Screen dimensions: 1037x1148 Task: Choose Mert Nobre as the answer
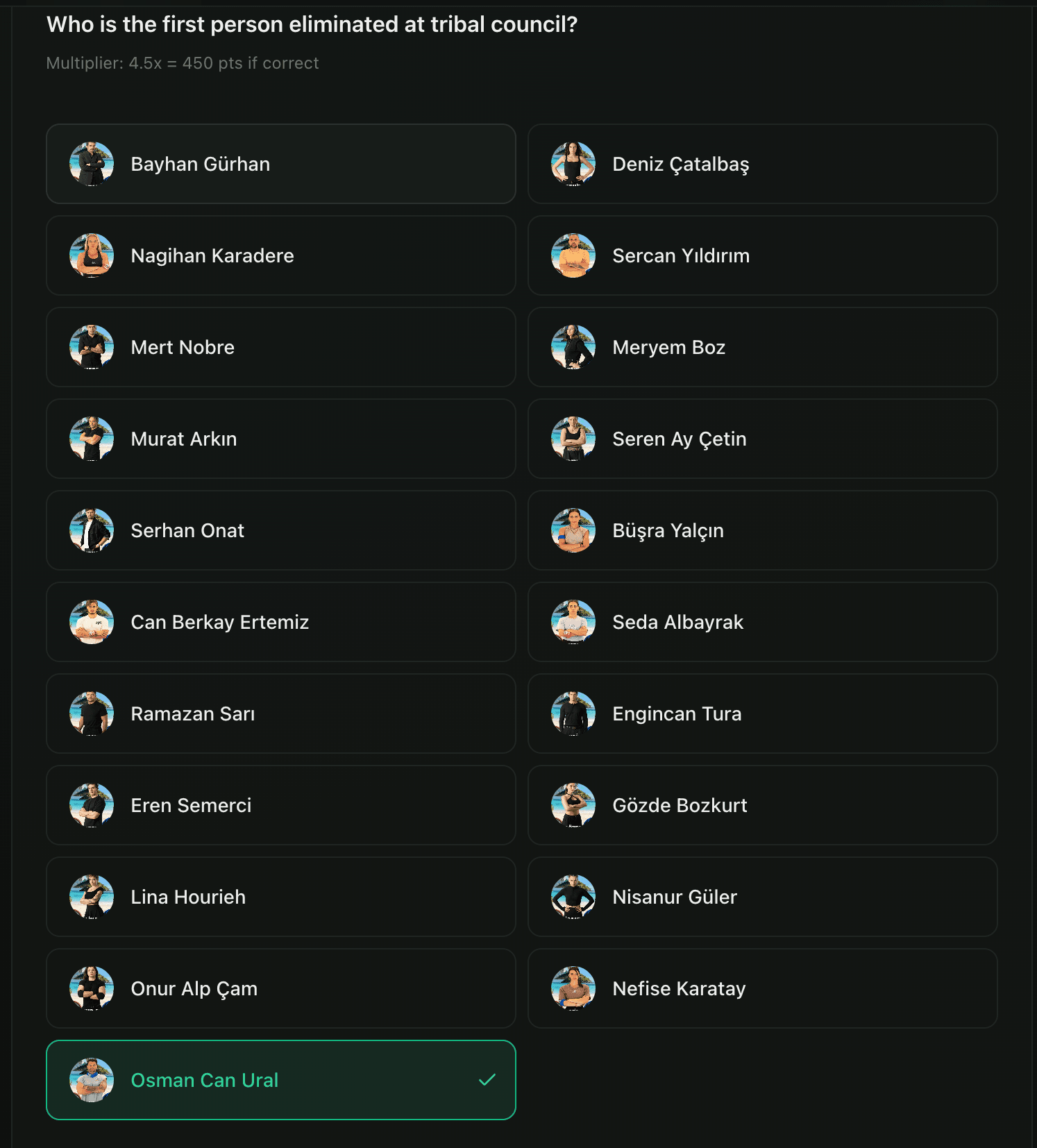[x=280, y=347]
